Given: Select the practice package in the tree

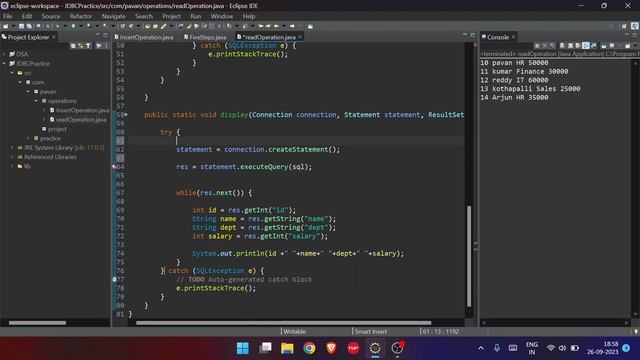Looking at the screenshot, I should point(47,138).
